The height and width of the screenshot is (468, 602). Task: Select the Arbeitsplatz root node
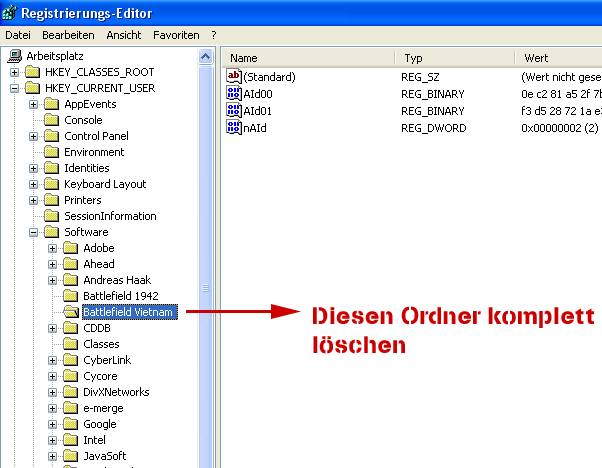click(55, 56)
